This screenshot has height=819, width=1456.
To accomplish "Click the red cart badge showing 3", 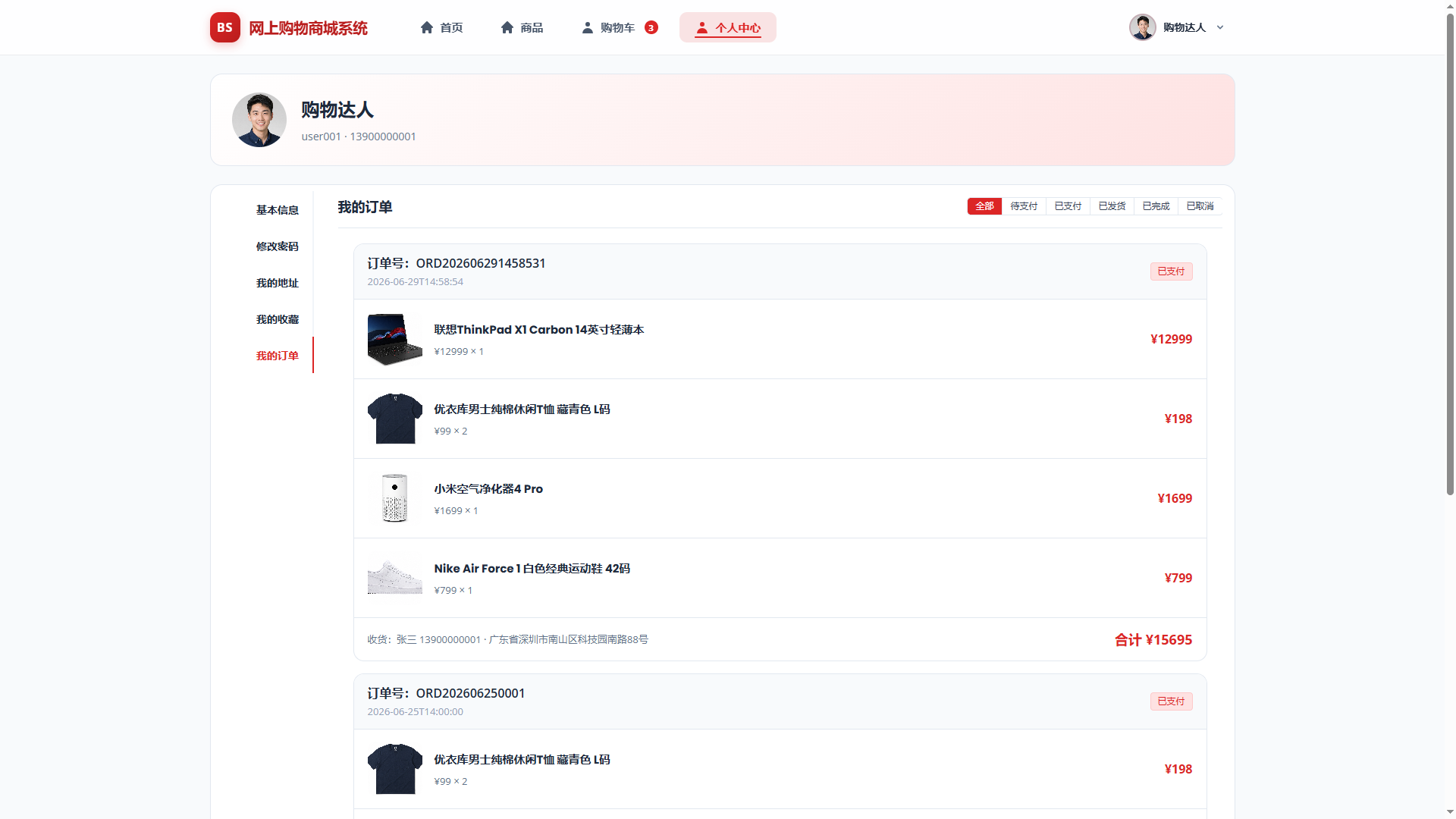I will pyautogui.click(x=651, y=27).
